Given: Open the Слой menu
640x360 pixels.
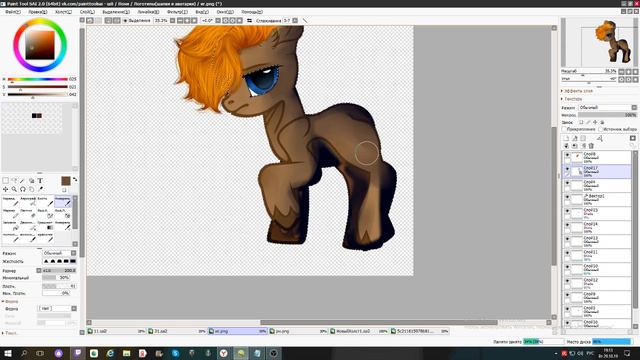Looking at the screenshot, I should coord(87,12).
